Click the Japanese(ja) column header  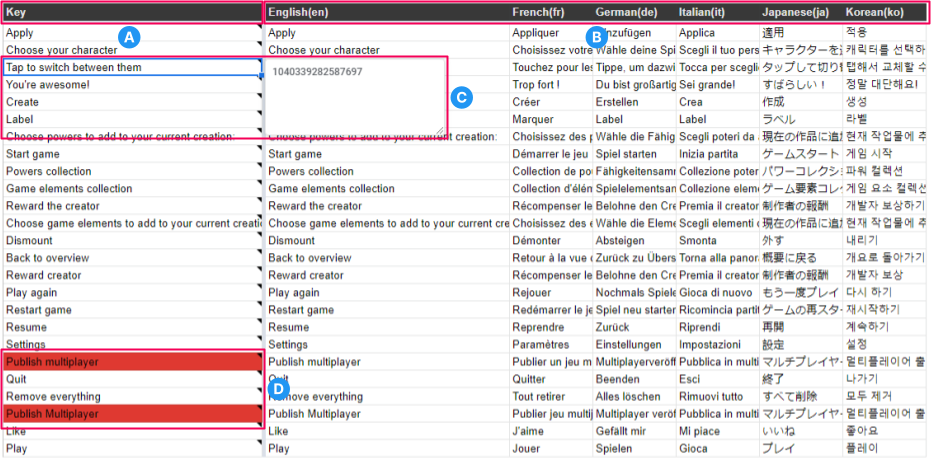click(x=799, y=12)
